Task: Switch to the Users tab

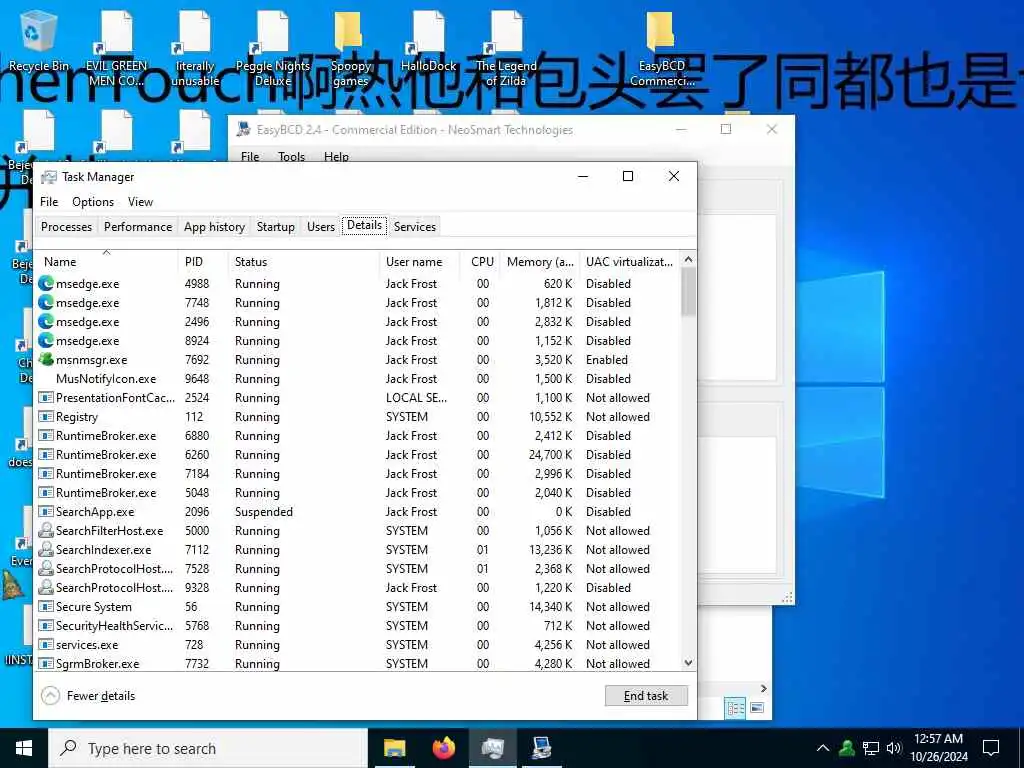Action: point(321,227)
